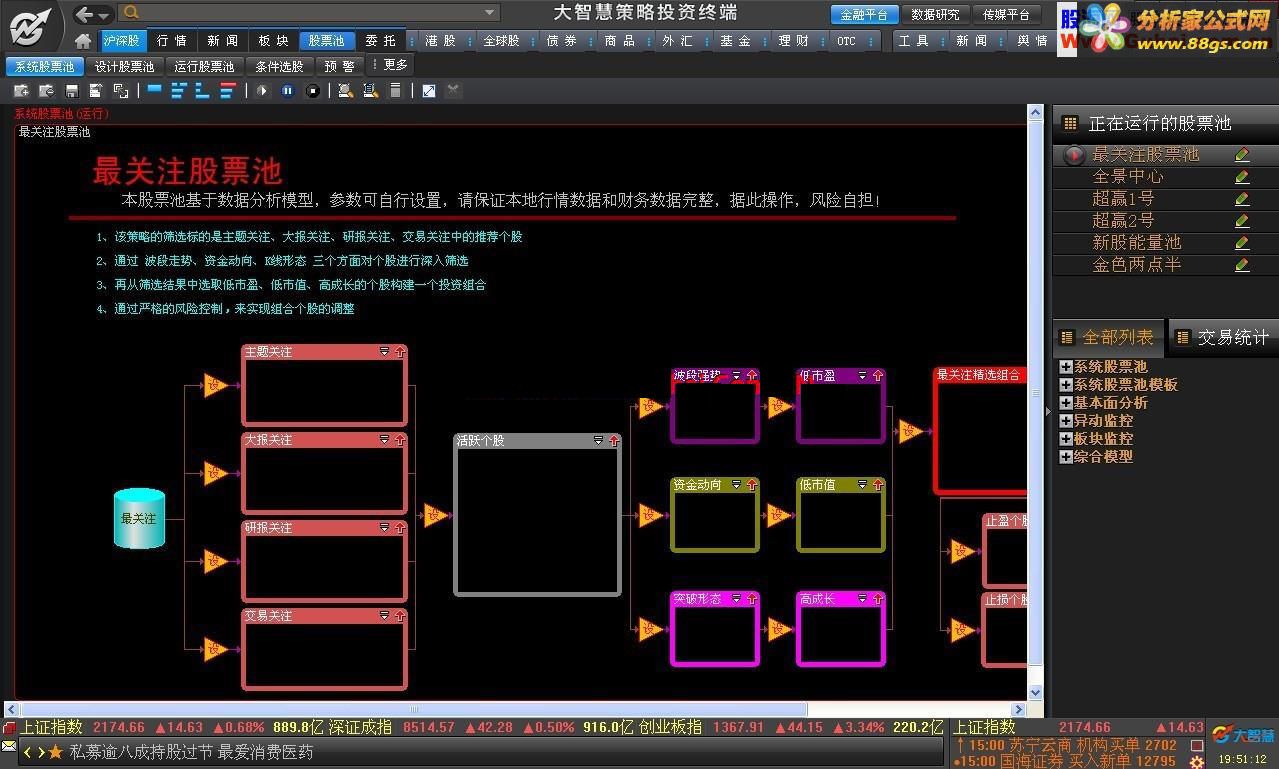Image resolution: width=1279 pixels, height=769 pixels.
Task: Click the single blue bar toolbar icon
Action: tap(154, 90)
